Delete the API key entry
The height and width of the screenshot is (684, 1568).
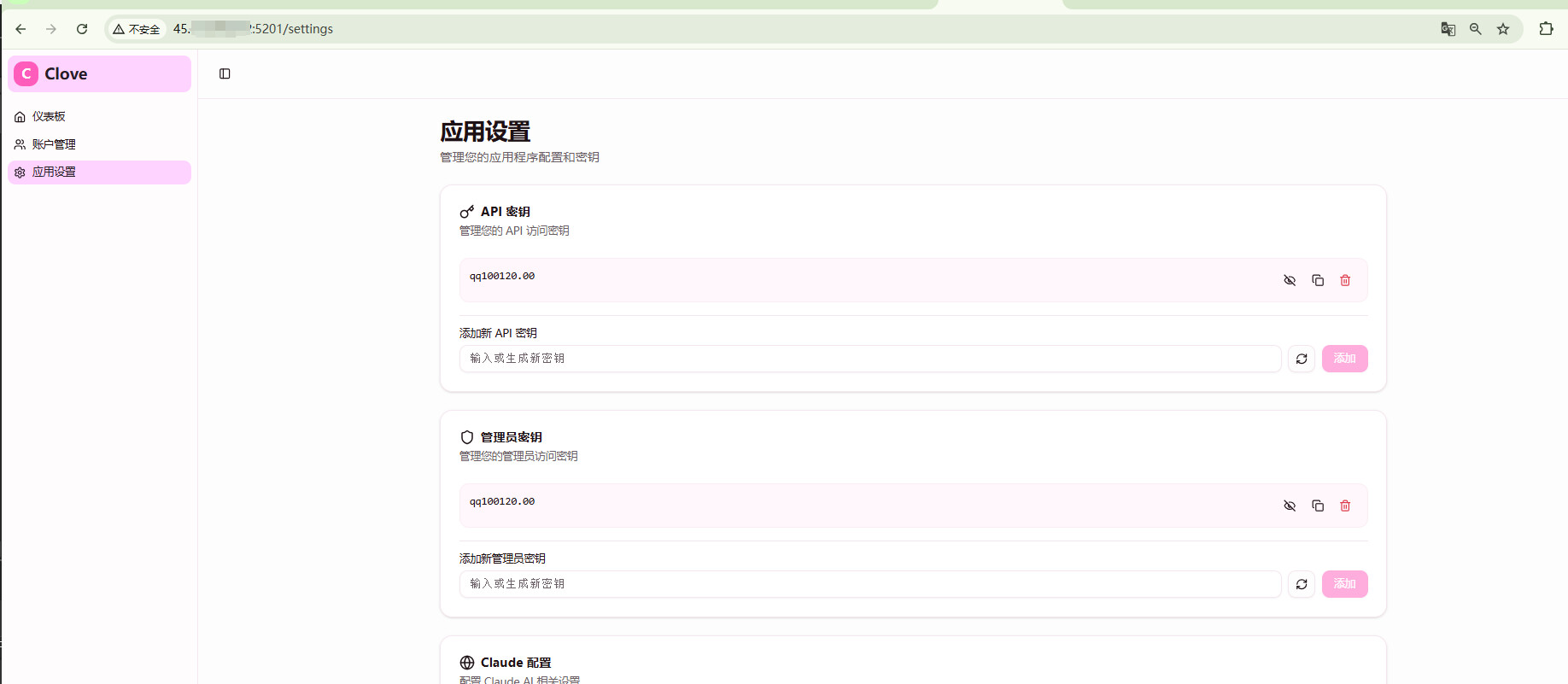1345,280
